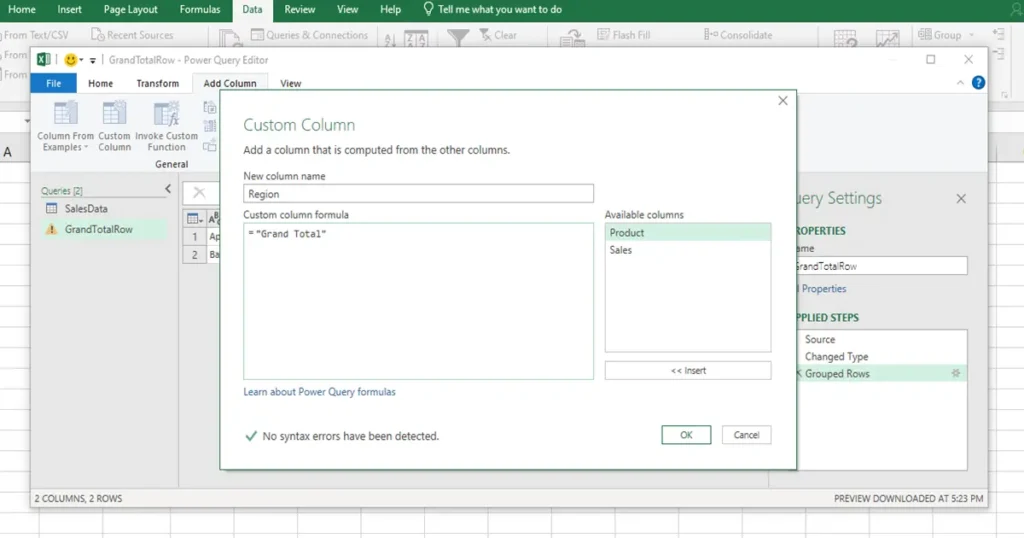The image size is (1024, 538).
Task: Click the Invoke Custom Function icon
Action: (166, 113)
